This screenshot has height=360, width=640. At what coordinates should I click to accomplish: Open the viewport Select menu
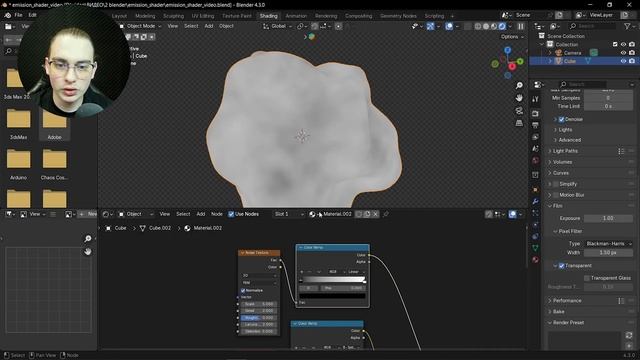[191, 26]
